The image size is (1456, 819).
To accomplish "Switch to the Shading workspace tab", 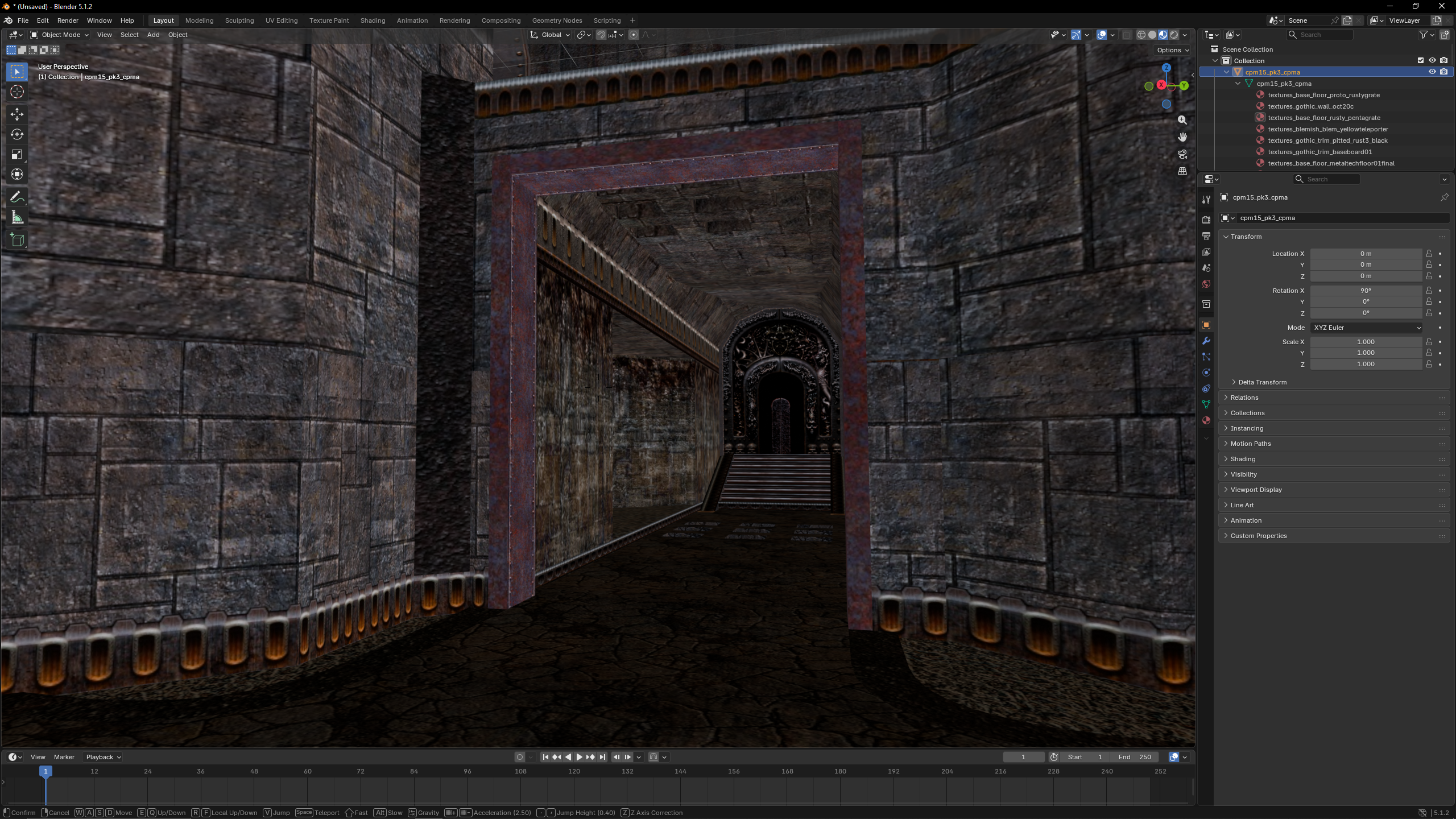I will tap(373, 20).
